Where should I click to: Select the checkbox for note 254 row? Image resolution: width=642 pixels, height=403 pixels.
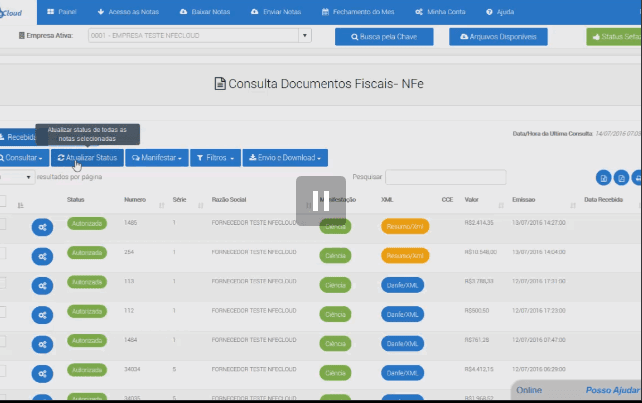click(x=3, y=253)
